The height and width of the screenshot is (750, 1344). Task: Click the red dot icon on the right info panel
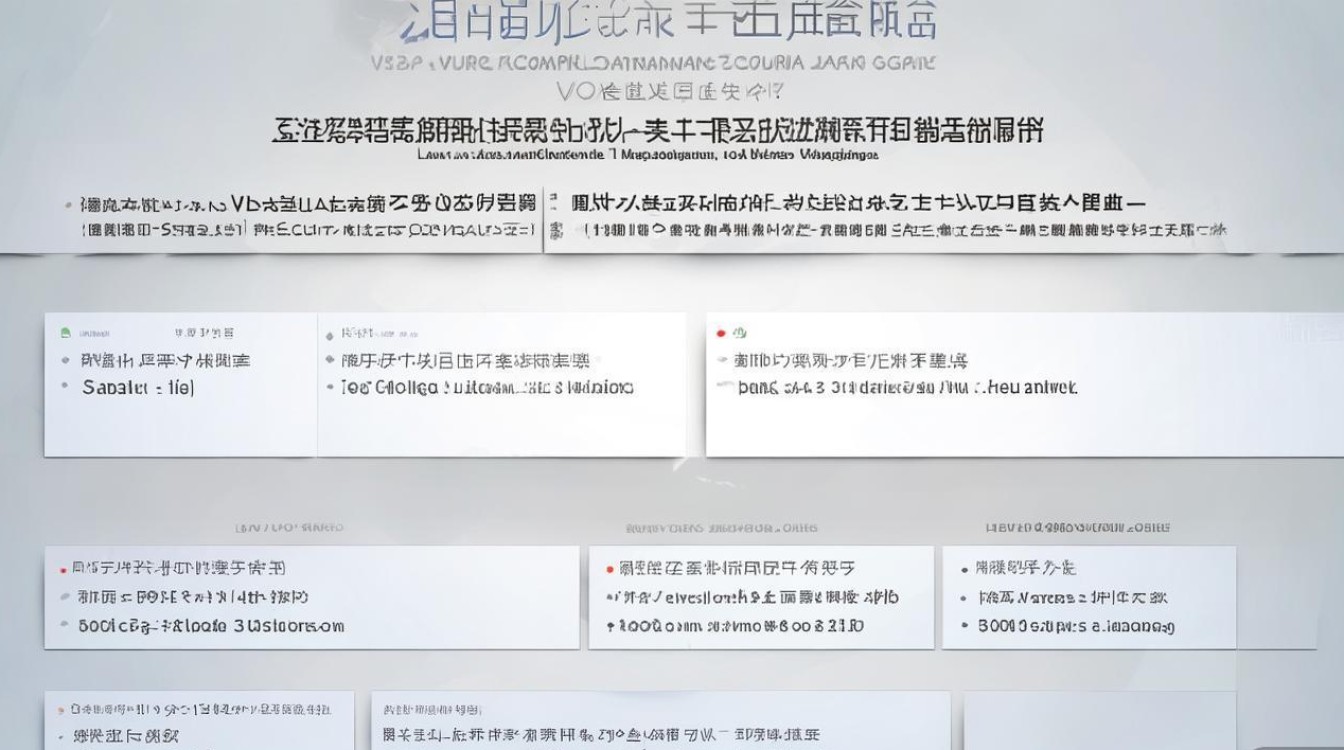click(x=720, y=332)
